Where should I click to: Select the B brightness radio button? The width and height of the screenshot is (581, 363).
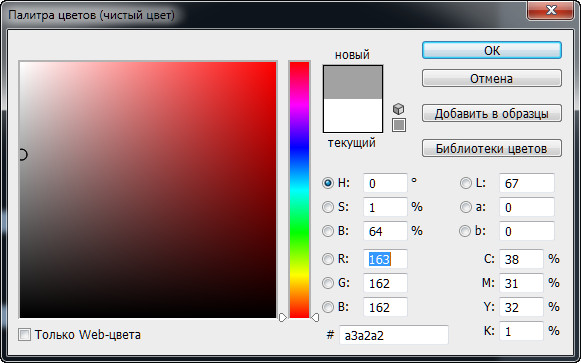click(x=328, y=231)
